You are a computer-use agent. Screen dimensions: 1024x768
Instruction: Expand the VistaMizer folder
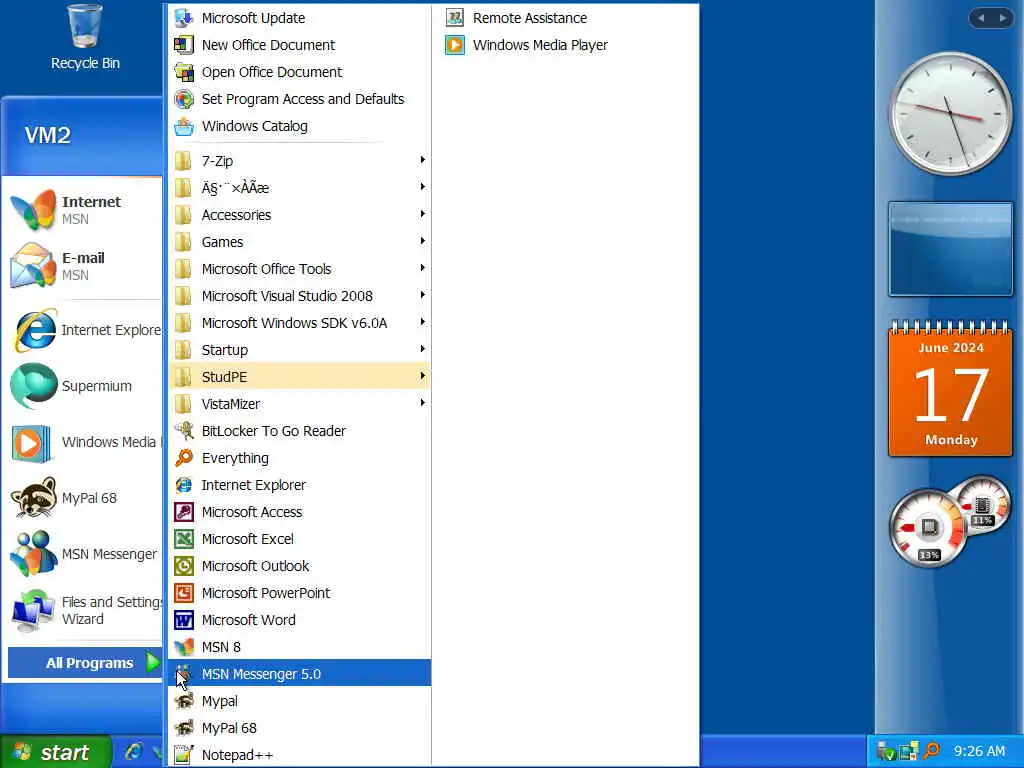click(300, 404)
